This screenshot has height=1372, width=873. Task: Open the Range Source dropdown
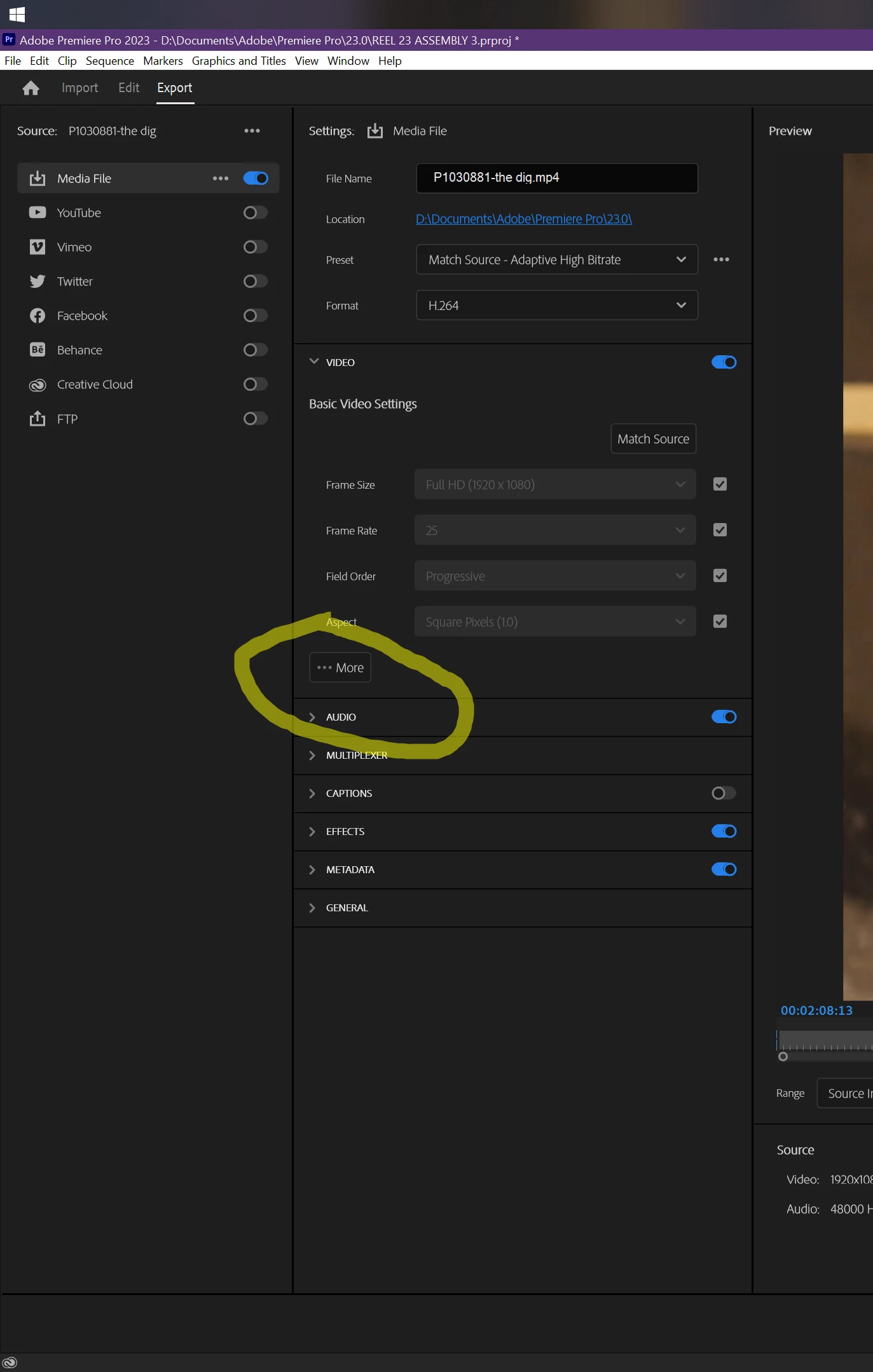(845, 1093)
